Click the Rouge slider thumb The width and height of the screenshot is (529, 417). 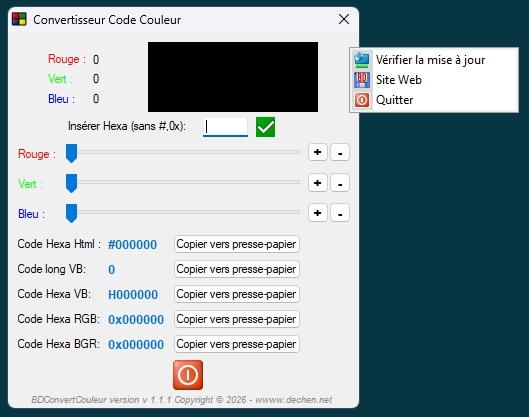[71, 154]
